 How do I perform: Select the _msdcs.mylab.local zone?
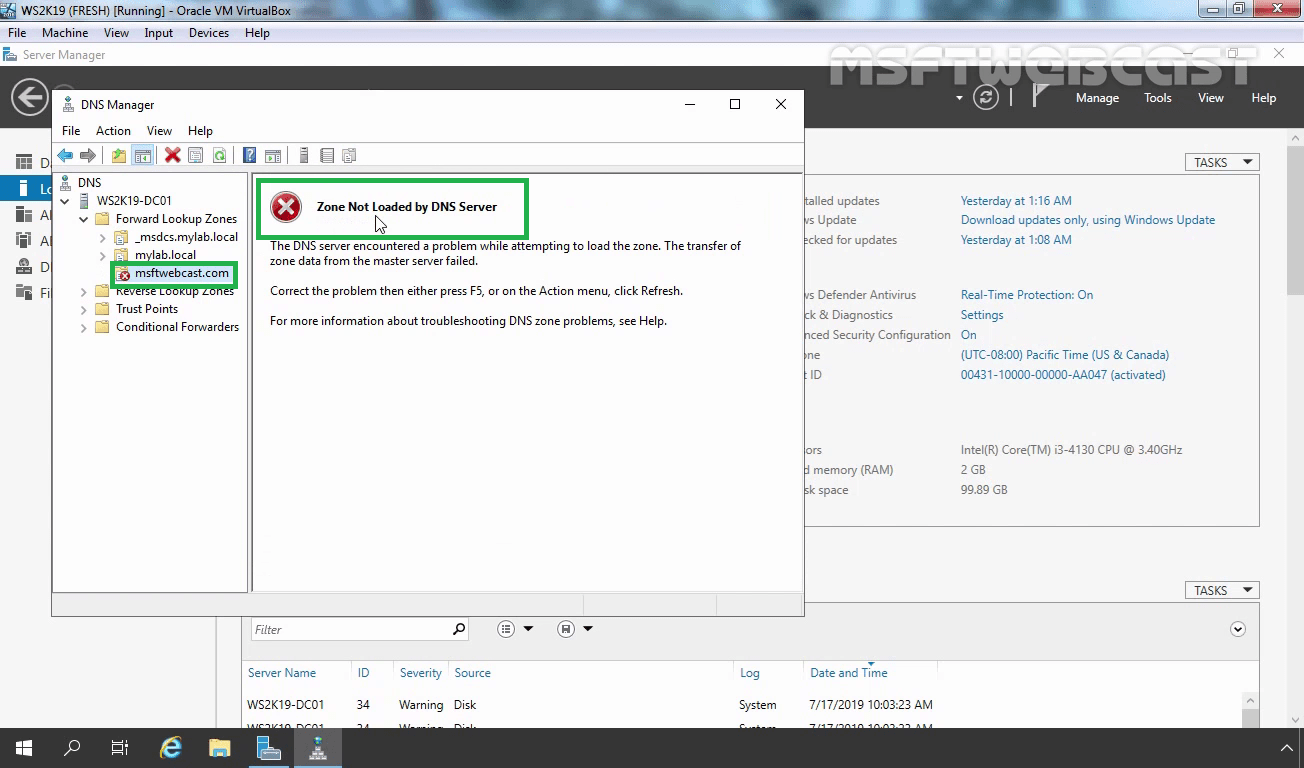click(186, 237)
